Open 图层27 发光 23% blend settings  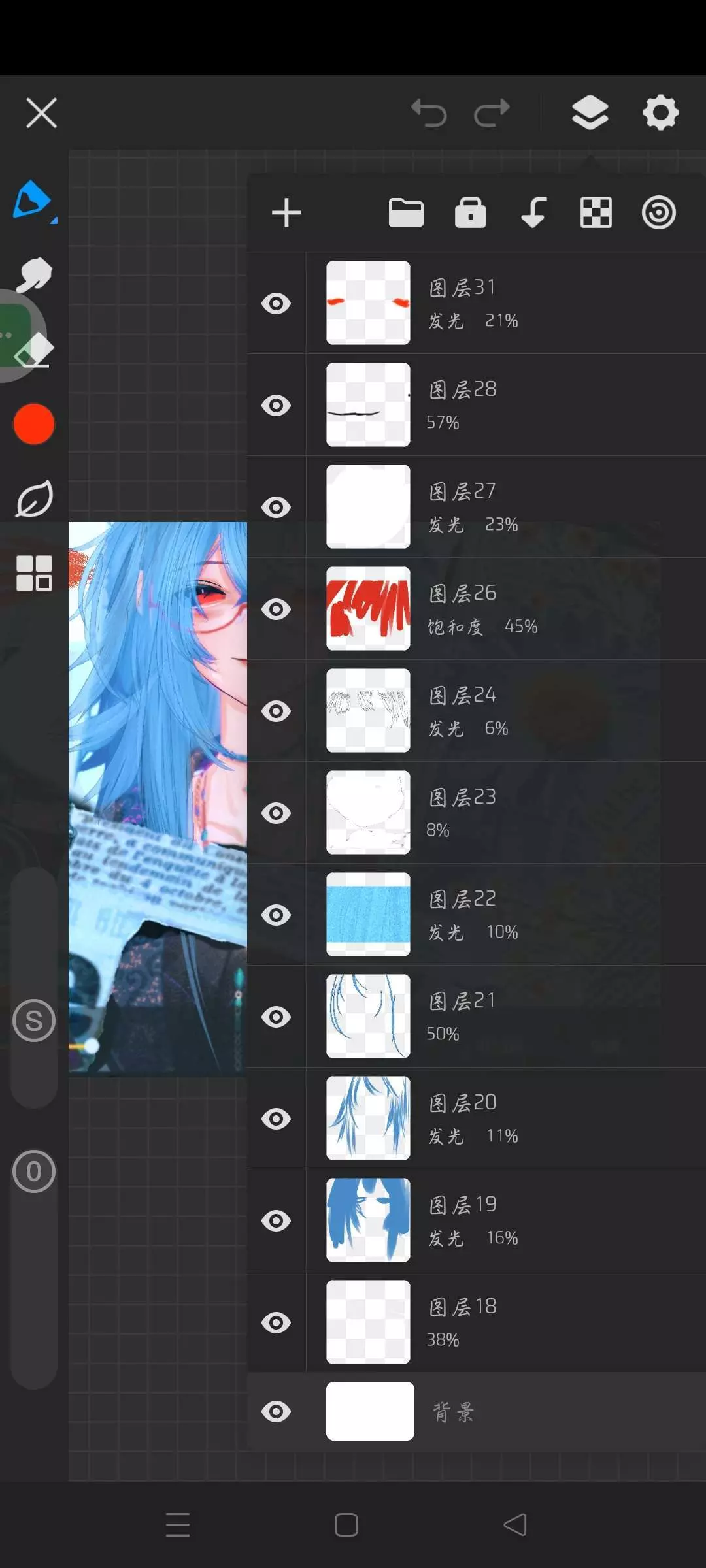pos(473,525)
